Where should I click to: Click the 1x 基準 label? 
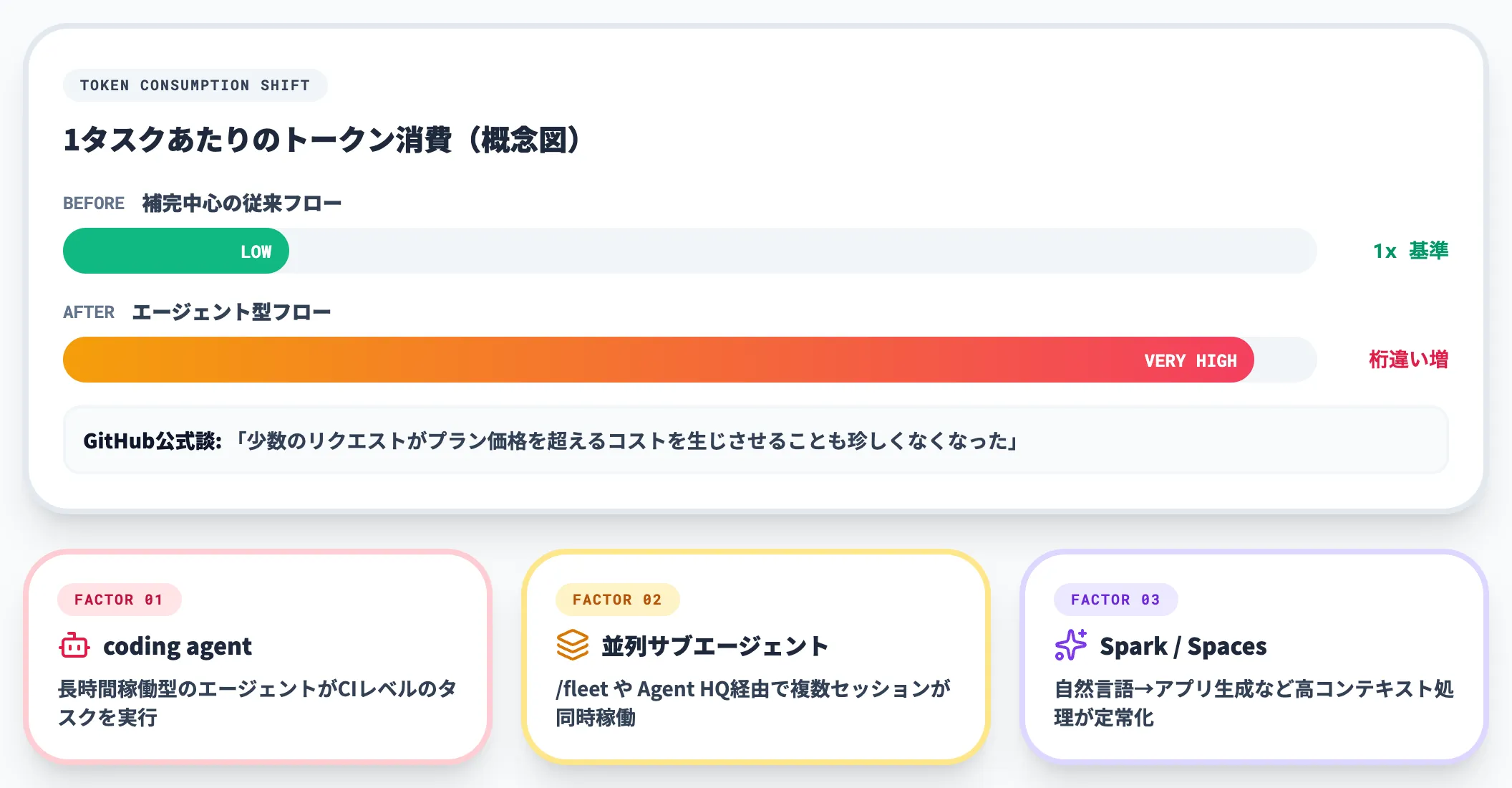click(1410, 251)
